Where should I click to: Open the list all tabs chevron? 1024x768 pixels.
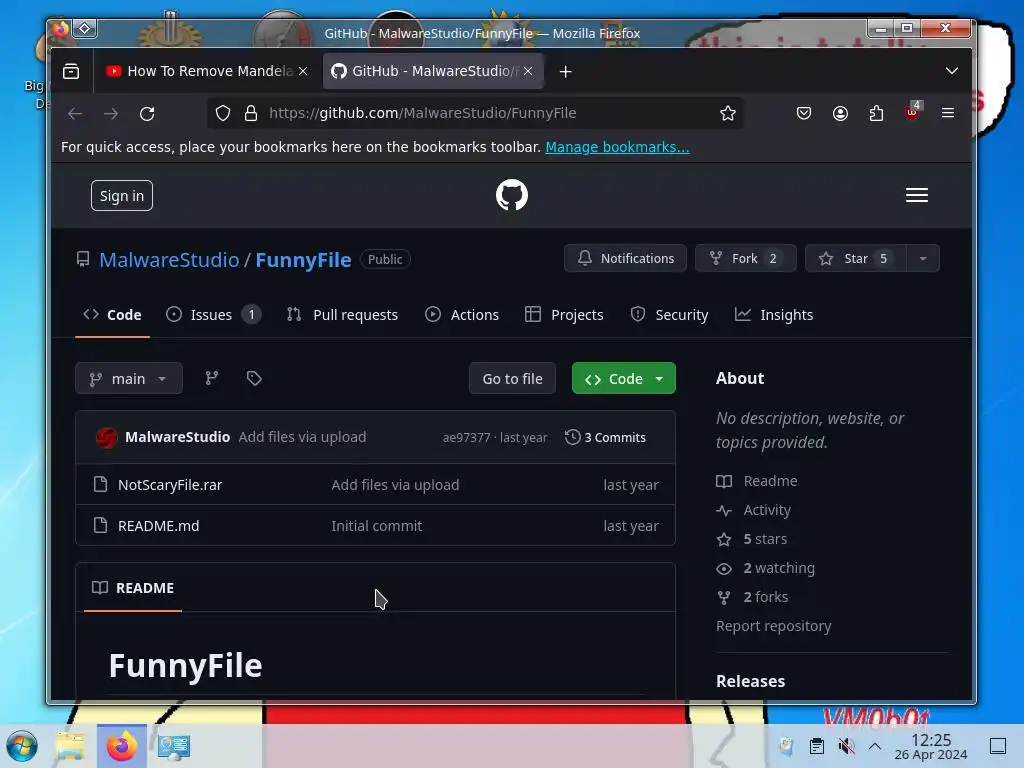952,71
